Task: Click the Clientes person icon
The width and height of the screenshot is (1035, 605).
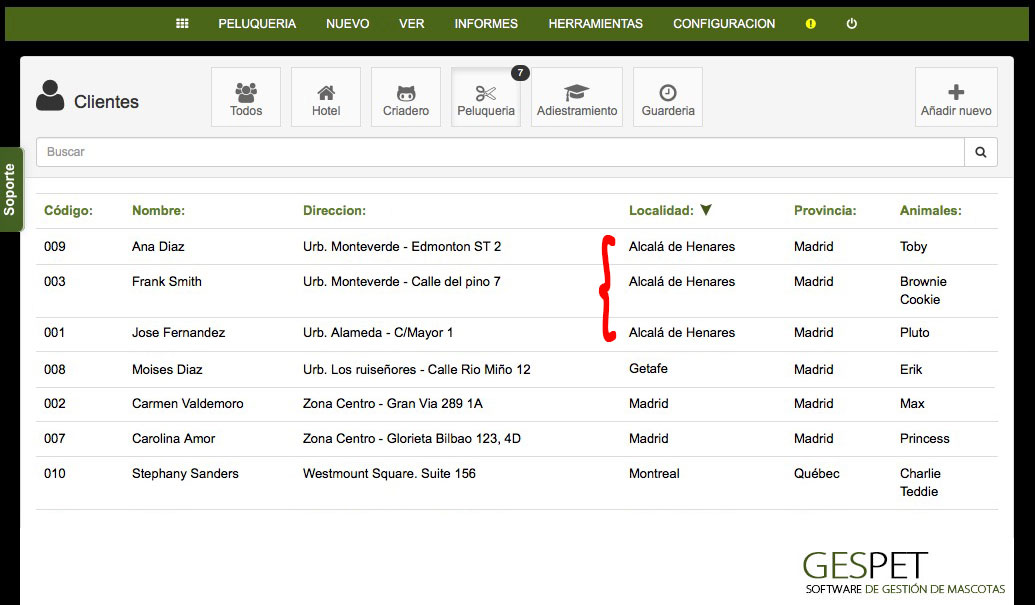Action: (48, 97)
